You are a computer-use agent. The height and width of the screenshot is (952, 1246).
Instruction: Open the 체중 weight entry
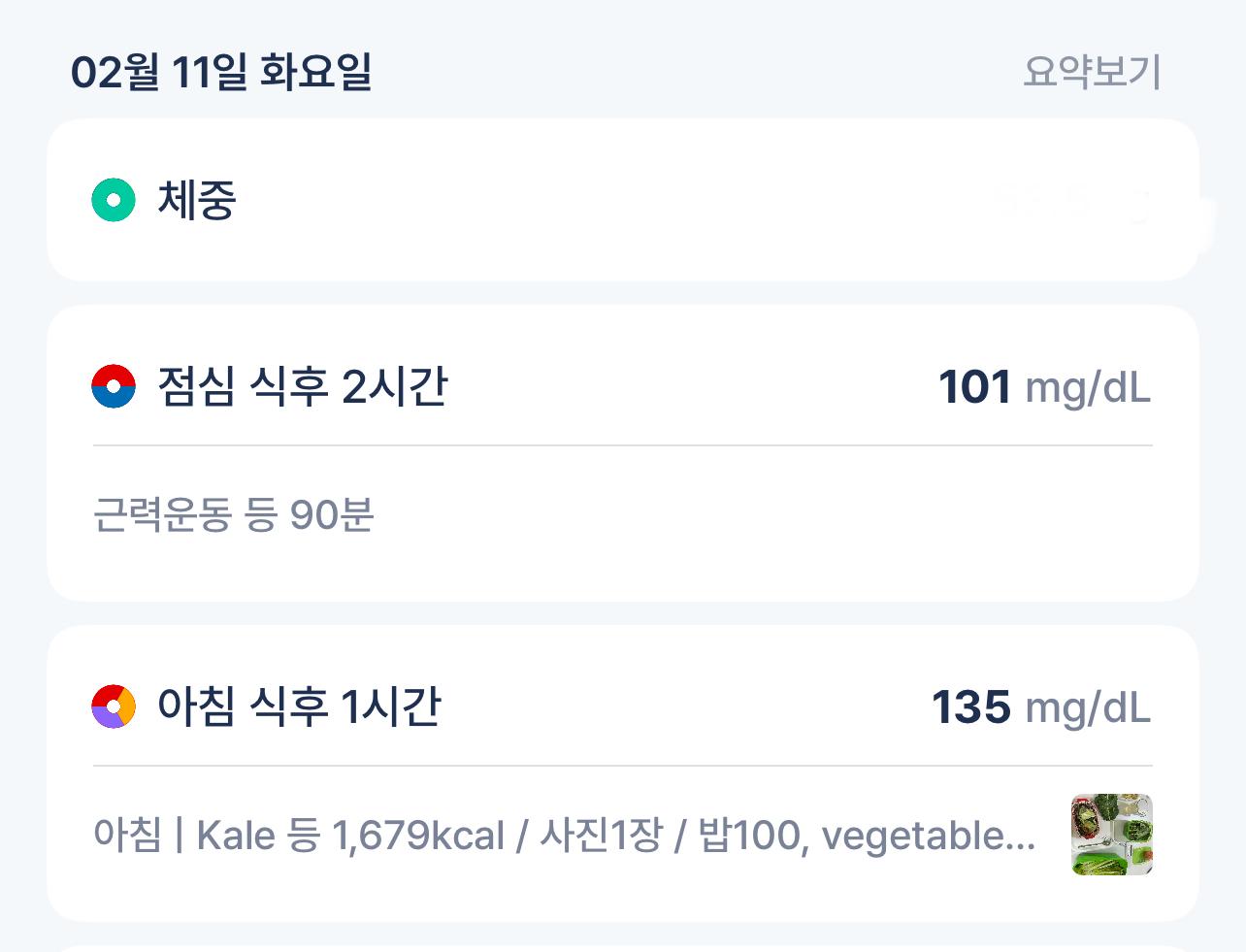point(623,200)
